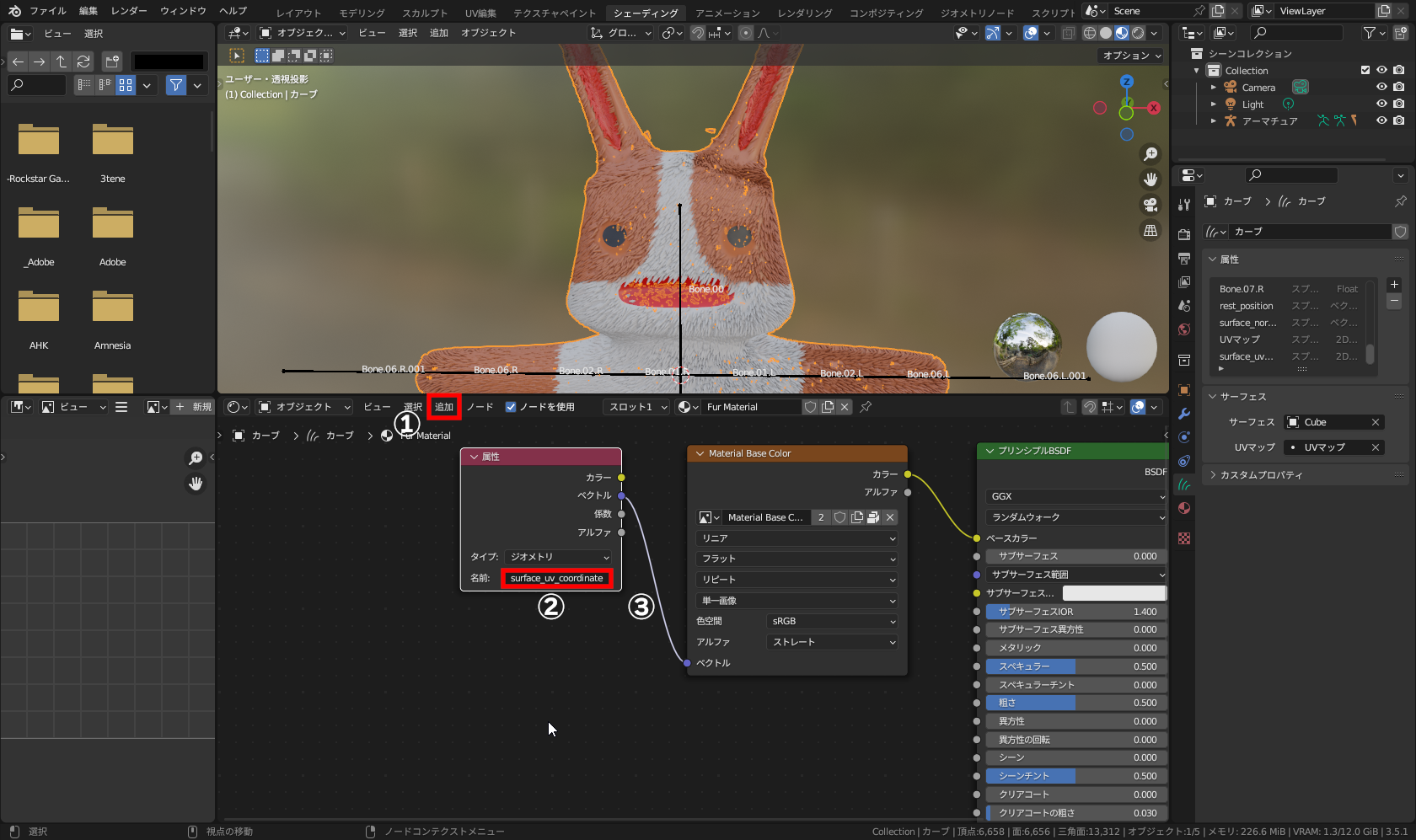Screen dimensions: 1416x840
Task: Open the リニア interpolation dropdown
Action: coord(797,538)
